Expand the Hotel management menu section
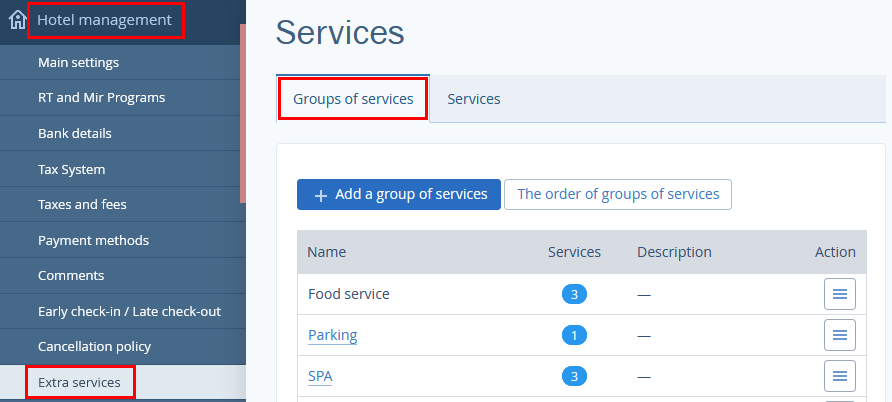Screen dimensions: 892x402 105,20
